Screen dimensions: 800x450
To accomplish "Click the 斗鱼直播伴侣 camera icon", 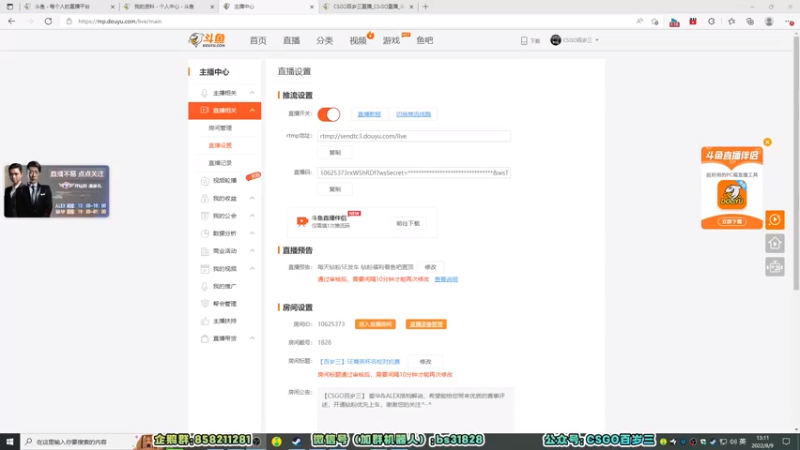I will tap(302, 221).
